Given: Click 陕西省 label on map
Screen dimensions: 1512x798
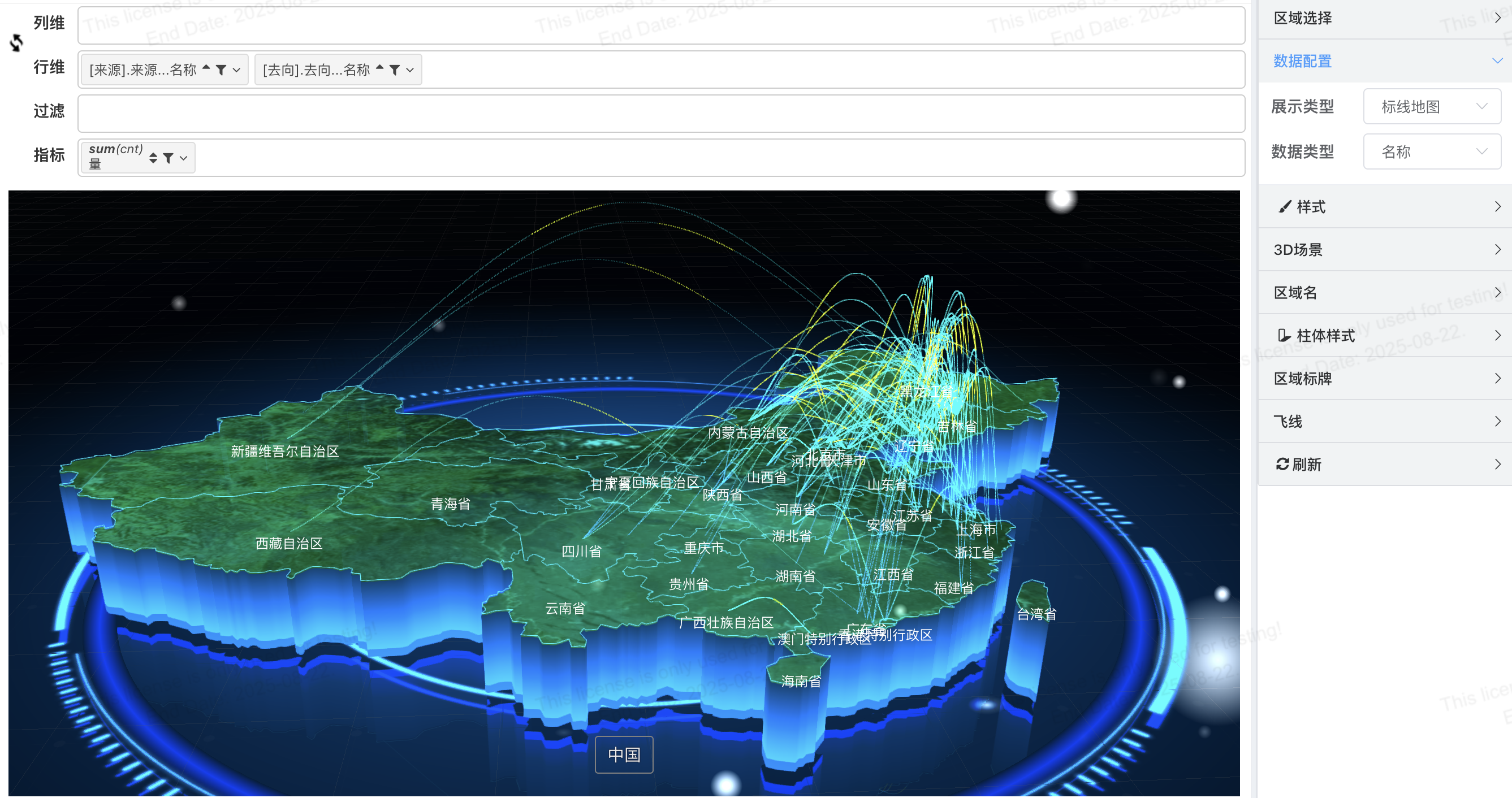Looking at the screenshot, I should [722, 495].
